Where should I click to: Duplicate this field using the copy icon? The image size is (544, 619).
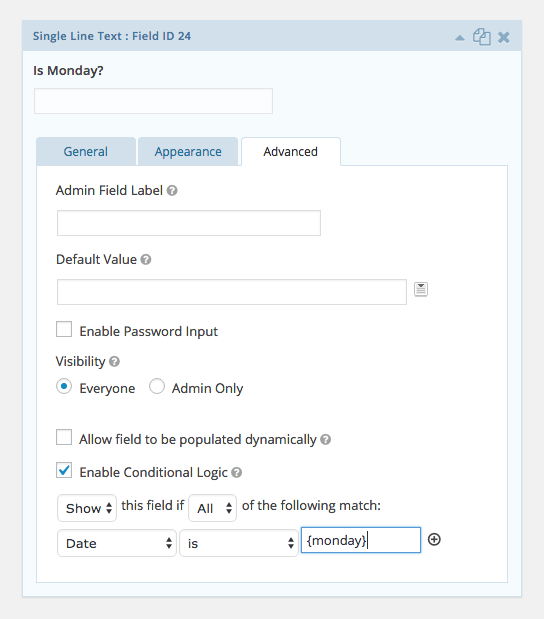[x=482, y=37]
